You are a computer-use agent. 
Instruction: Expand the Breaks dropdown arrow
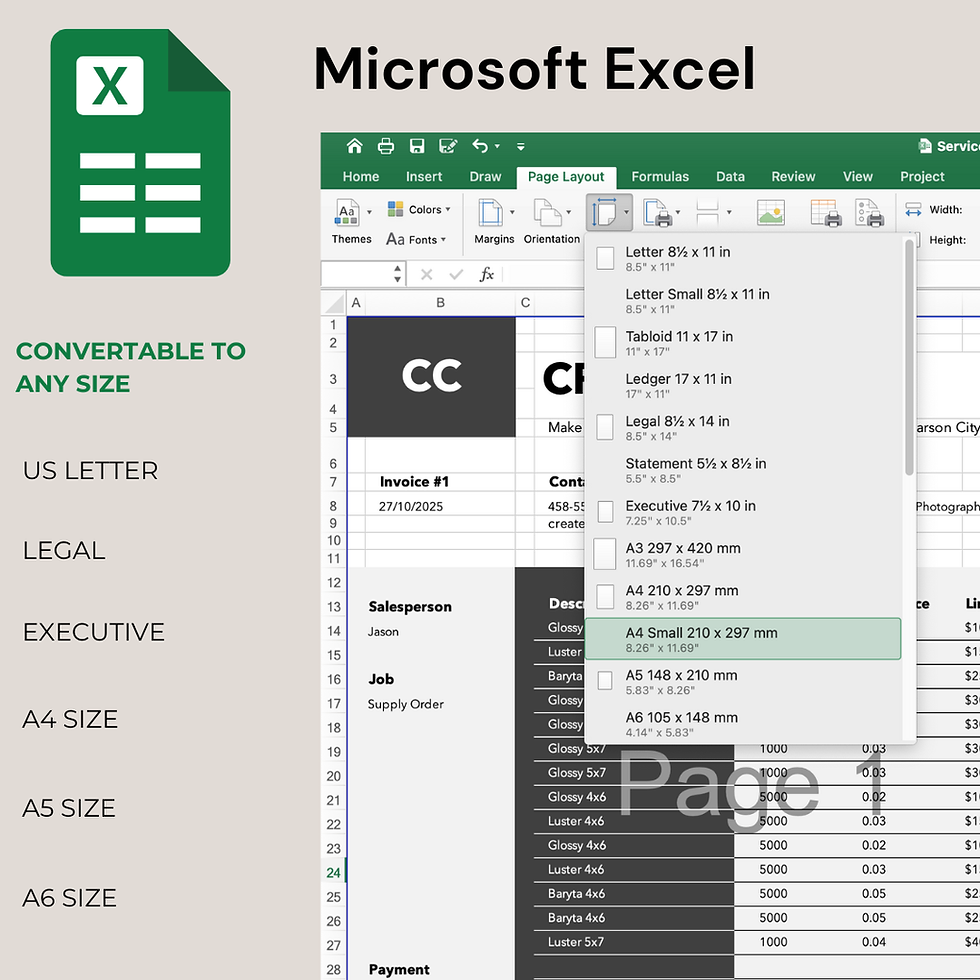(x=729, y=212)
